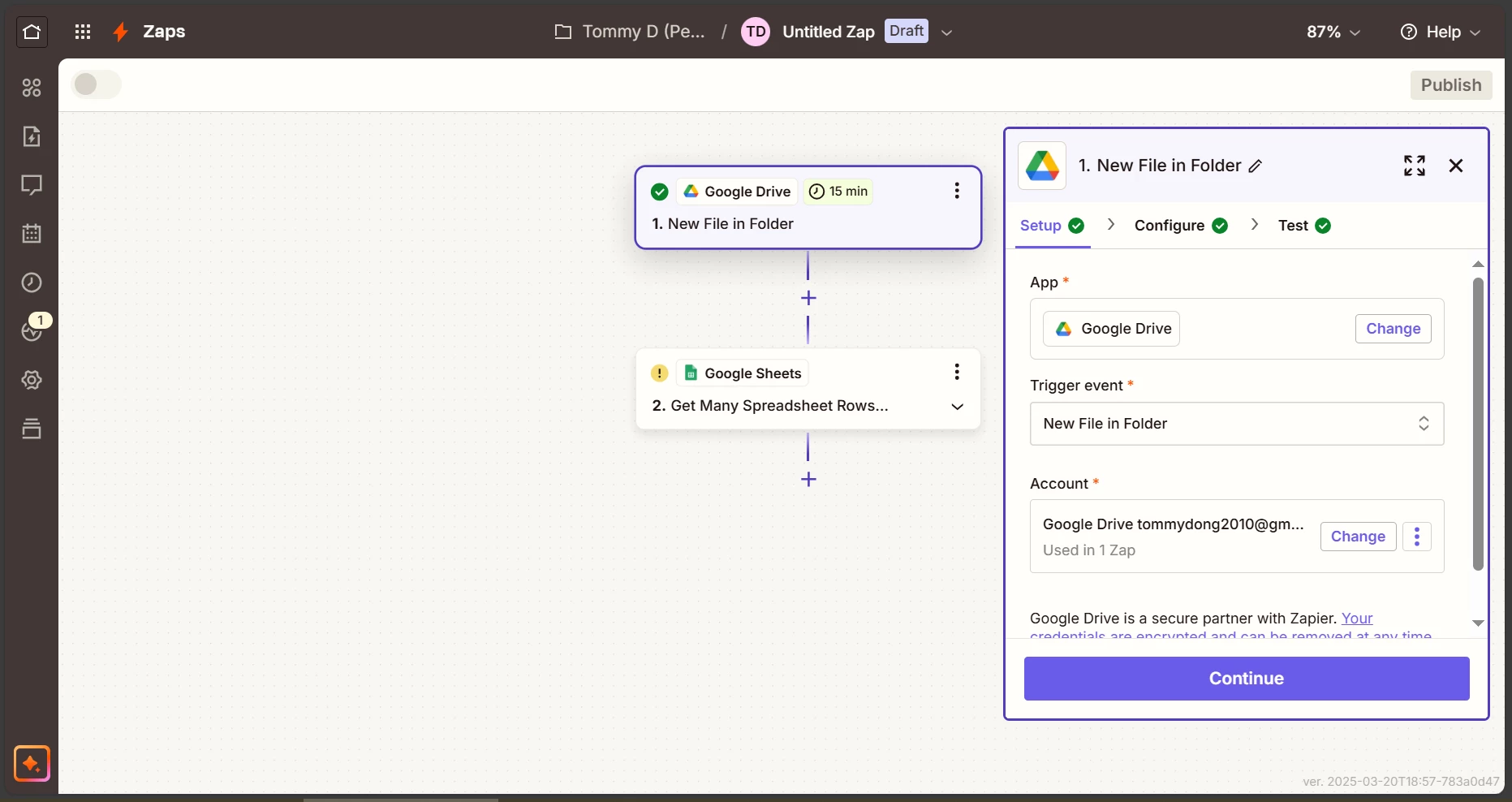Image resolution: width=1512 pixels, height=802 pixels.
Task: Open the Notes comment icon in sidebar
Action: (x=32, y=185)
